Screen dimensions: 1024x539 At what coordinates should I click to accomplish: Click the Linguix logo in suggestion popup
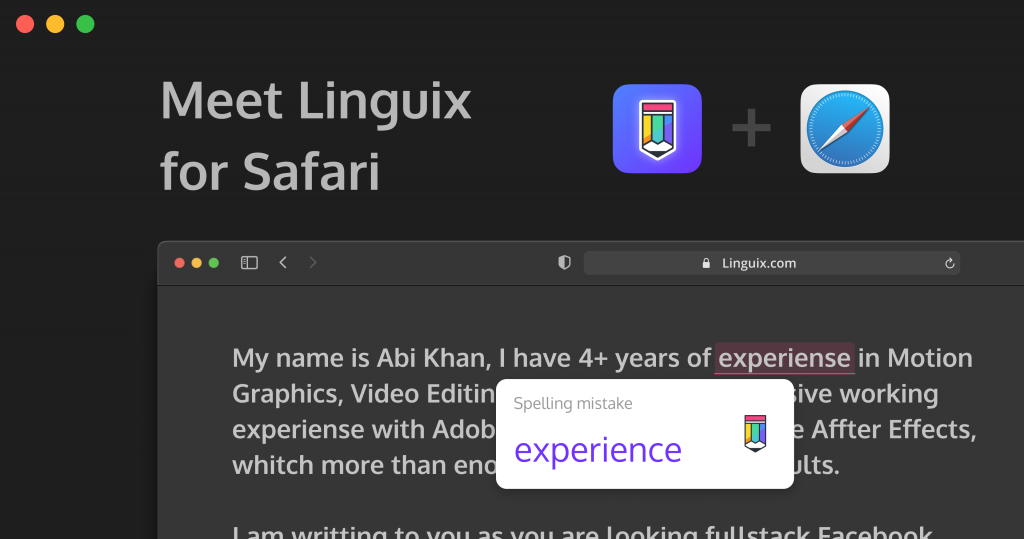(755, 433)
